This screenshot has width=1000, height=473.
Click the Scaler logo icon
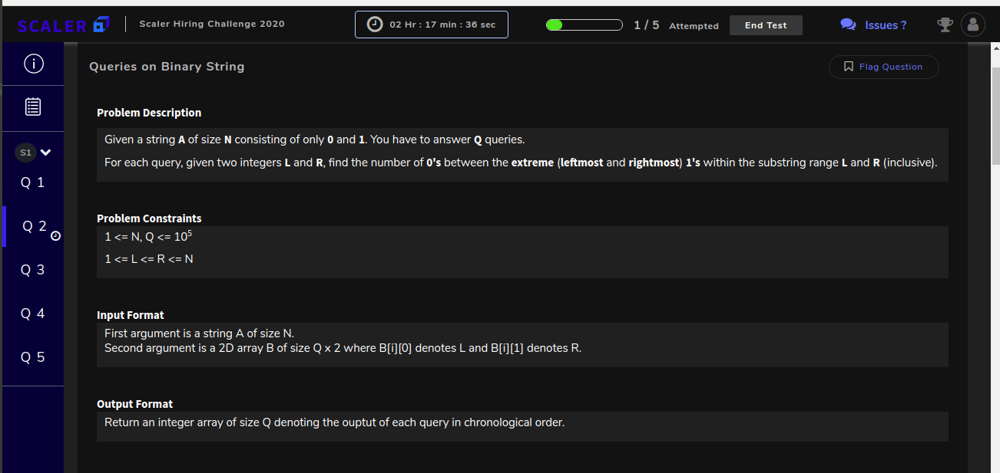[x=101, y=25]
